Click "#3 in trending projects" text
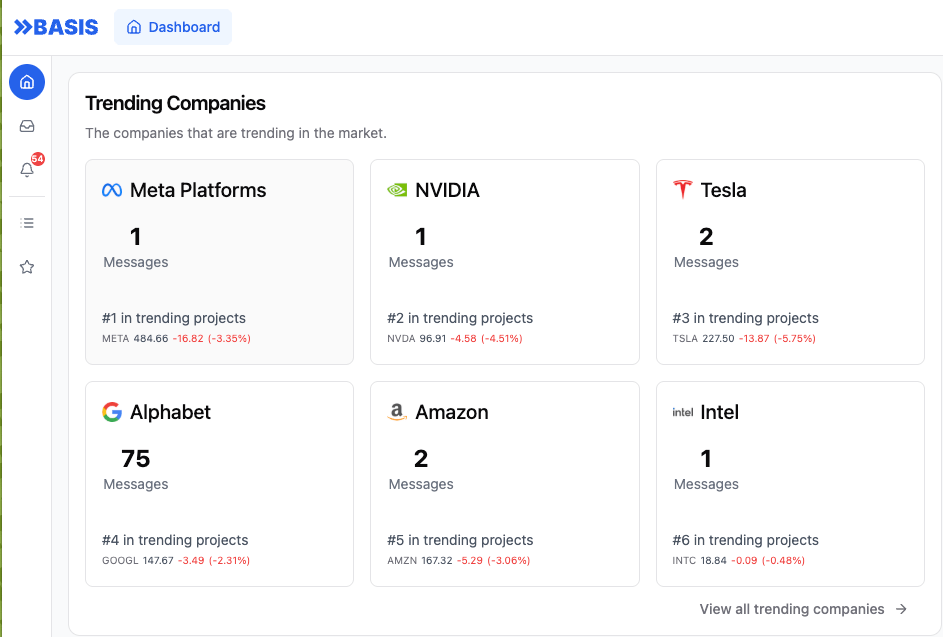This screenshot has height=637, width=943. coord(746,318)
